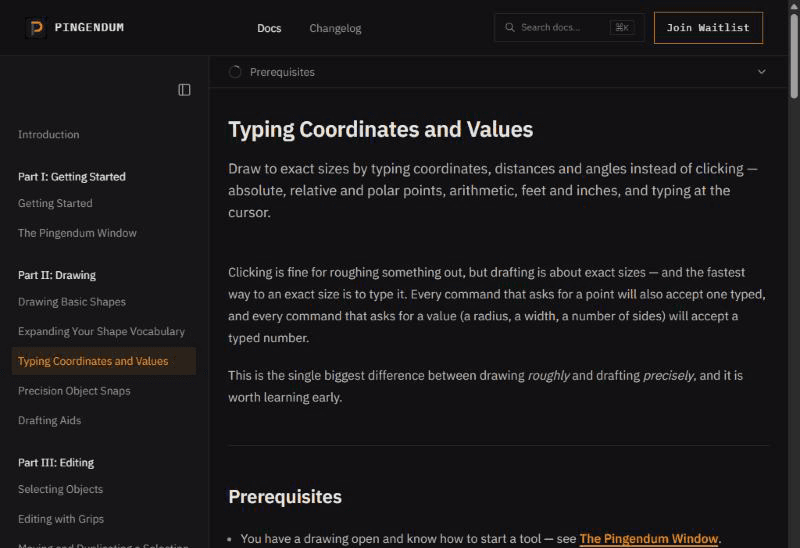Open Precision Object Snaps page
Screen dimensions: 800x548
coord(74,391)
